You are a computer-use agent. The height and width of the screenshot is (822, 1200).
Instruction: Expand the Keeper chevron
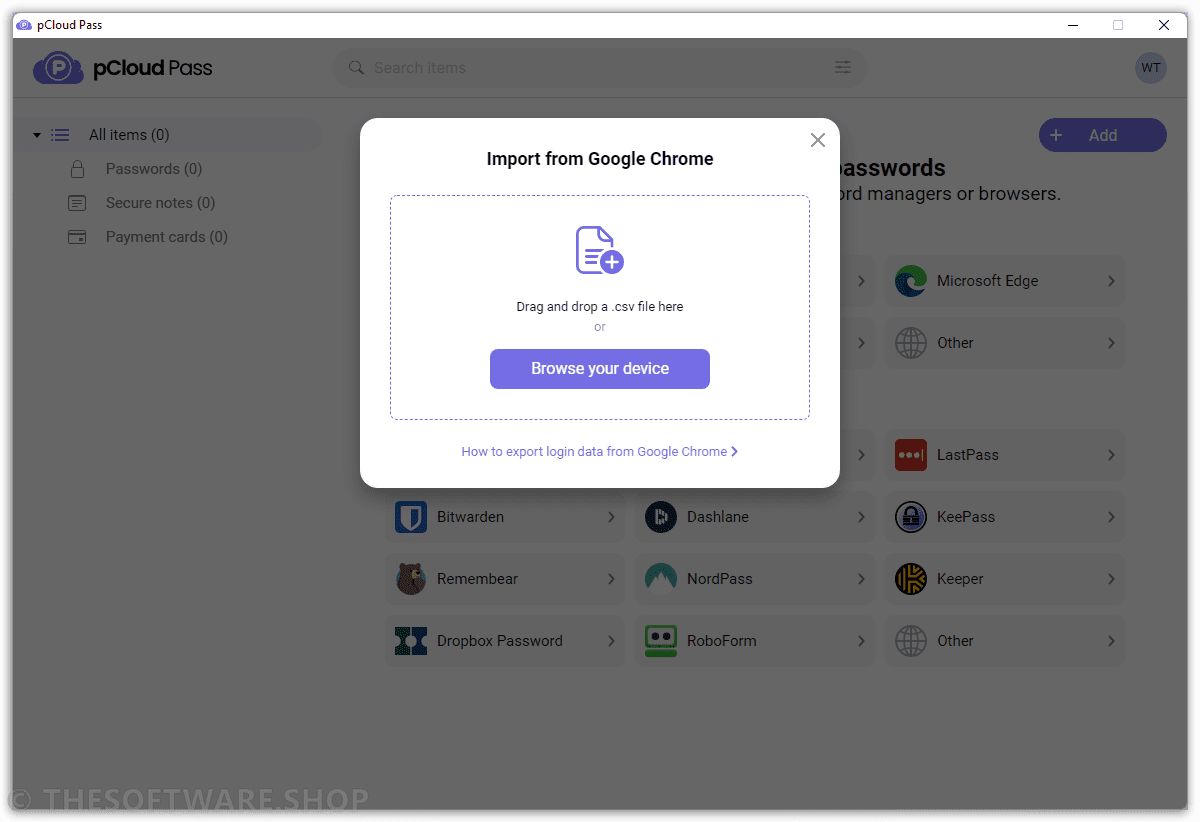coord(1111,579)
